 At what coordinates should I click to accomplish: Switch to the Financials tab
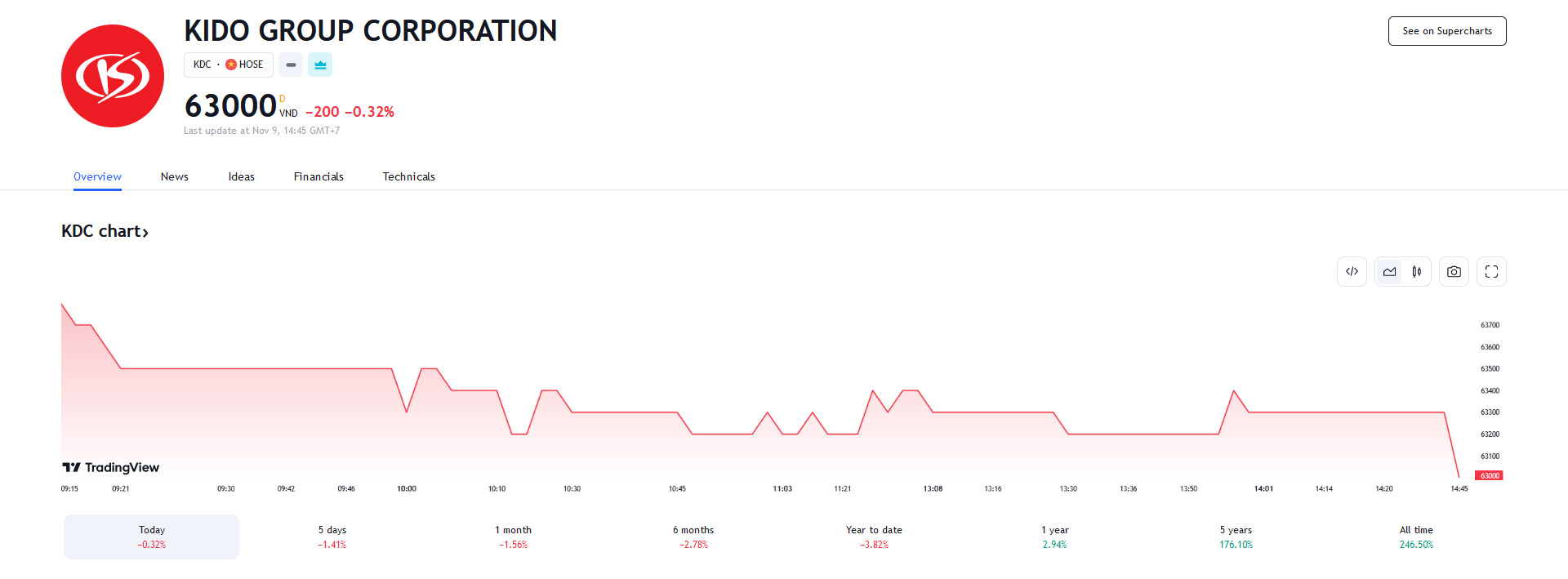318,176
